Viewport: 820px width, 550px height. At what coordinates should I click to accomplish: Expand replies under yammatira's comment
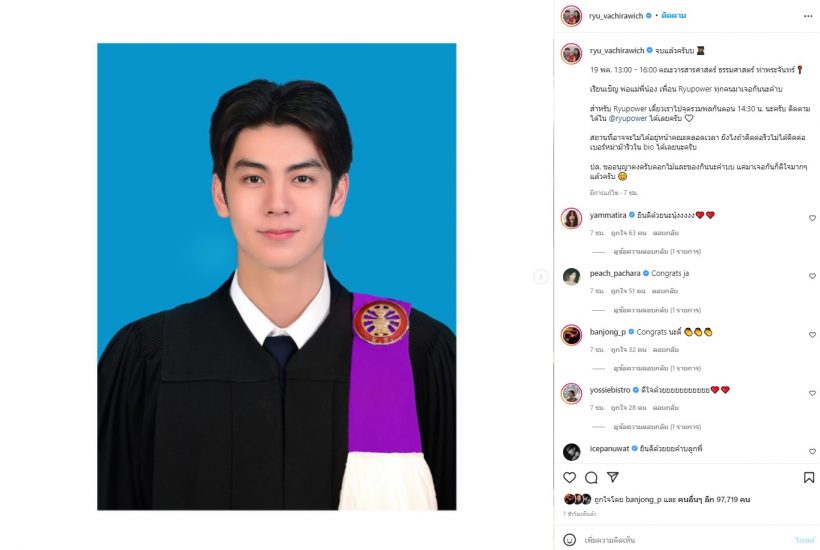coord(657,251)
